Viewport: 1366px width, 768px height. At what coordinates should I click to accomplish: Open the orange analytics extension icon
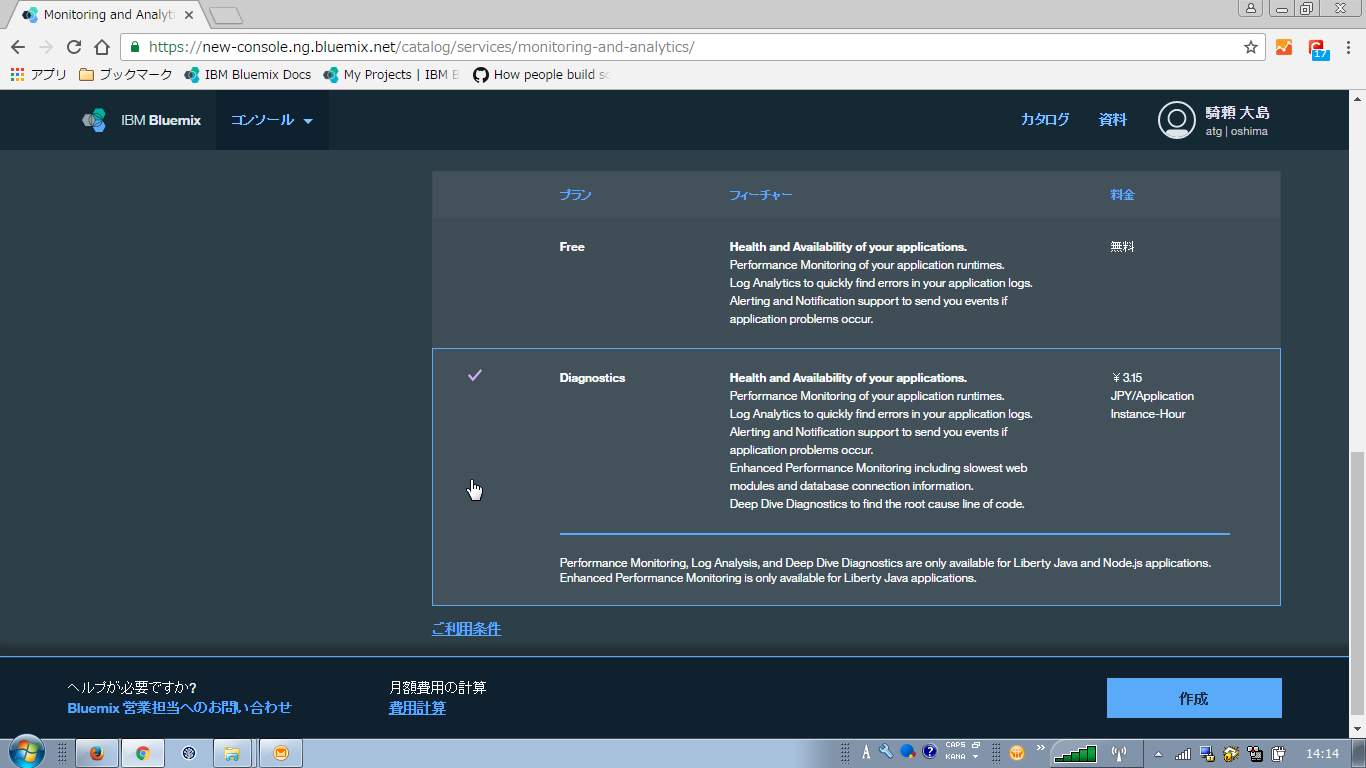click(1284, 47)
